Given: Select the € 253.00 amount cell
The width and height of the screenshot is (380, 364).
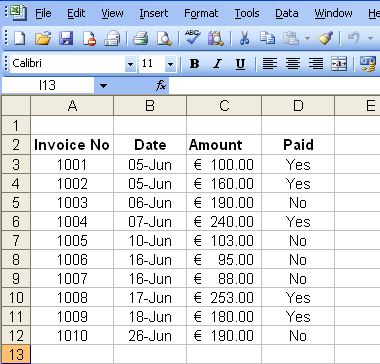Looking at the screenshot, I should coord(224,298).
